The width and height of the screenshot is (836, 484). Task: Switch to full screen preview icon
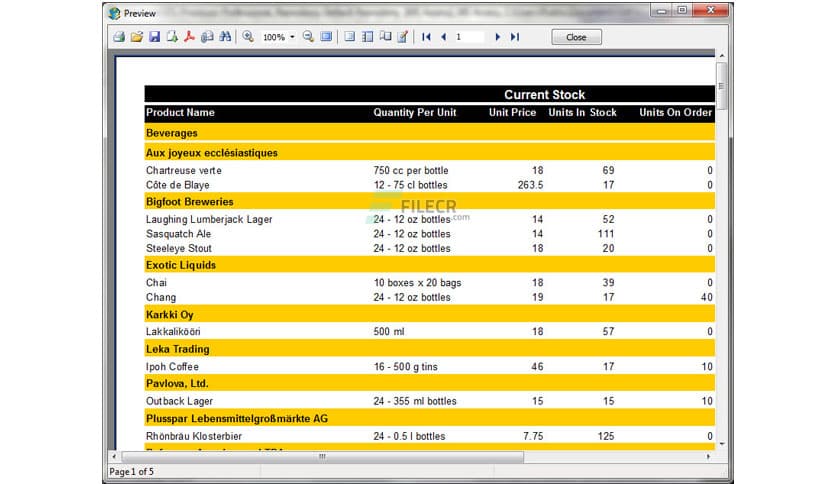(x=326, y=37)
